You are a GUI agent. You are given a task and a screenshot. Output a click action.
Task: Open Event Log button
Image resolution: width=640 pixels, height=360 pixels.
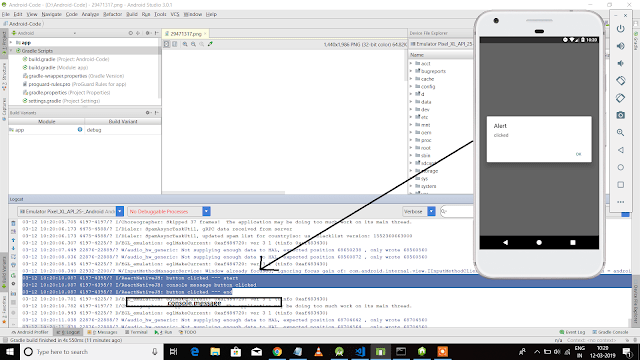tap(572, 332)
